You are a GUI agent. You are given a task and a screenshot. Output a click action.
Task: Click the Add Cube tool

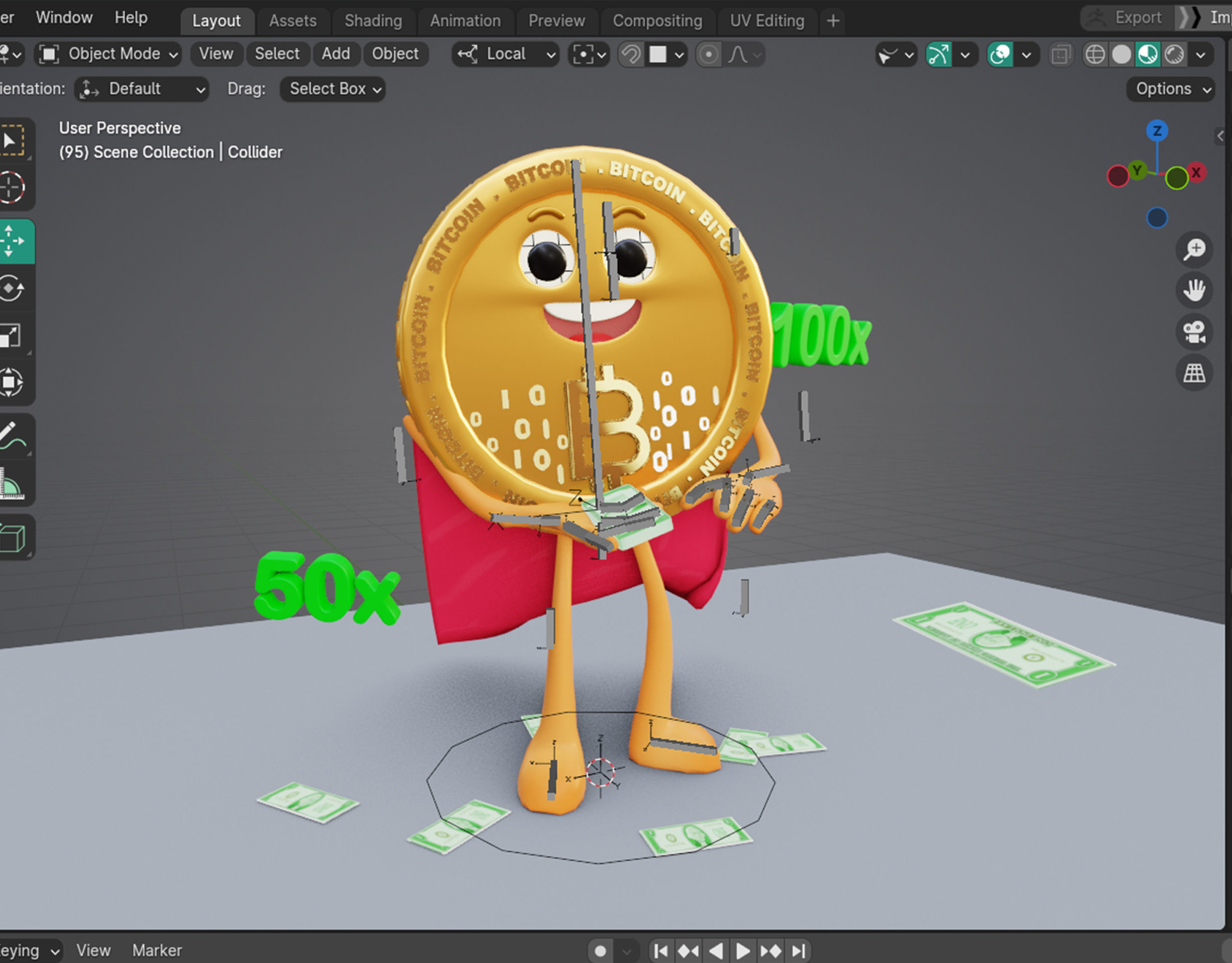pos(13,538)
